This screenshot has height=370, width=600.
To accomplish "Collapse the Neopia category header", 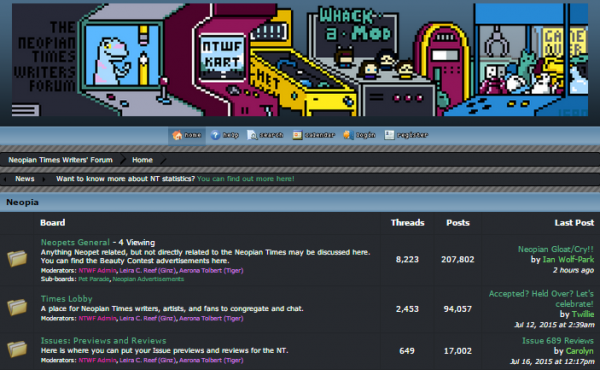I will pos(300,202).
